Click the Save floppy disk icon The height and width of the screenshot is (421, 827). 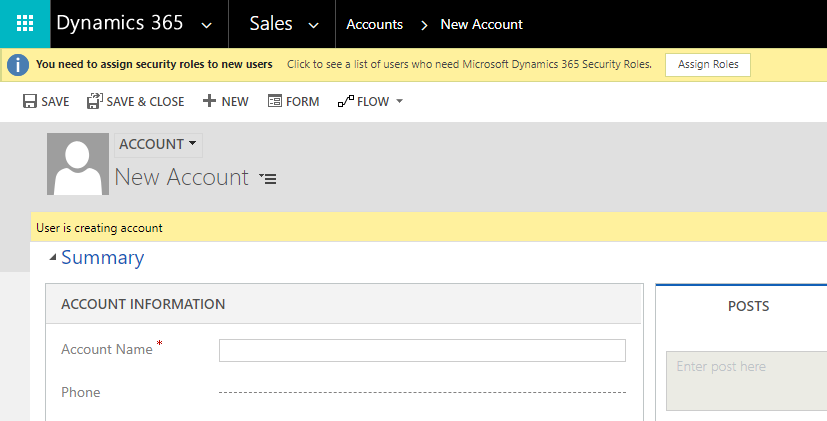pyautogui.click(x=30, y=101)
